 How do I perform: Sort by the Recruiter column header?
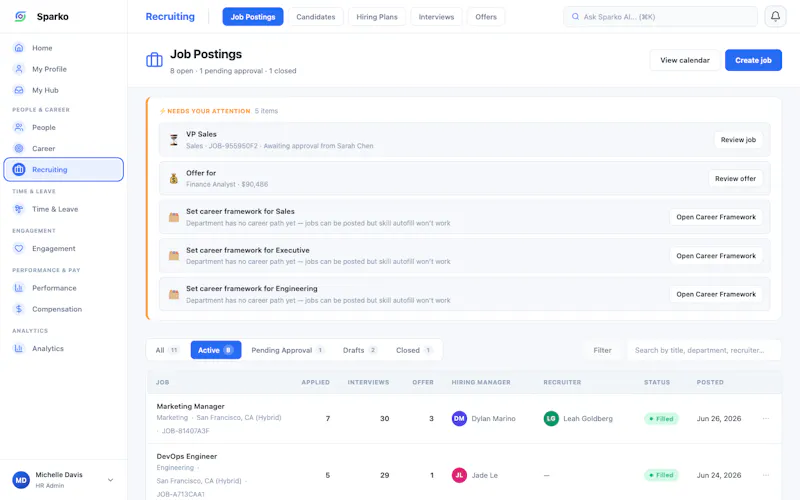(x=562, y=382)
